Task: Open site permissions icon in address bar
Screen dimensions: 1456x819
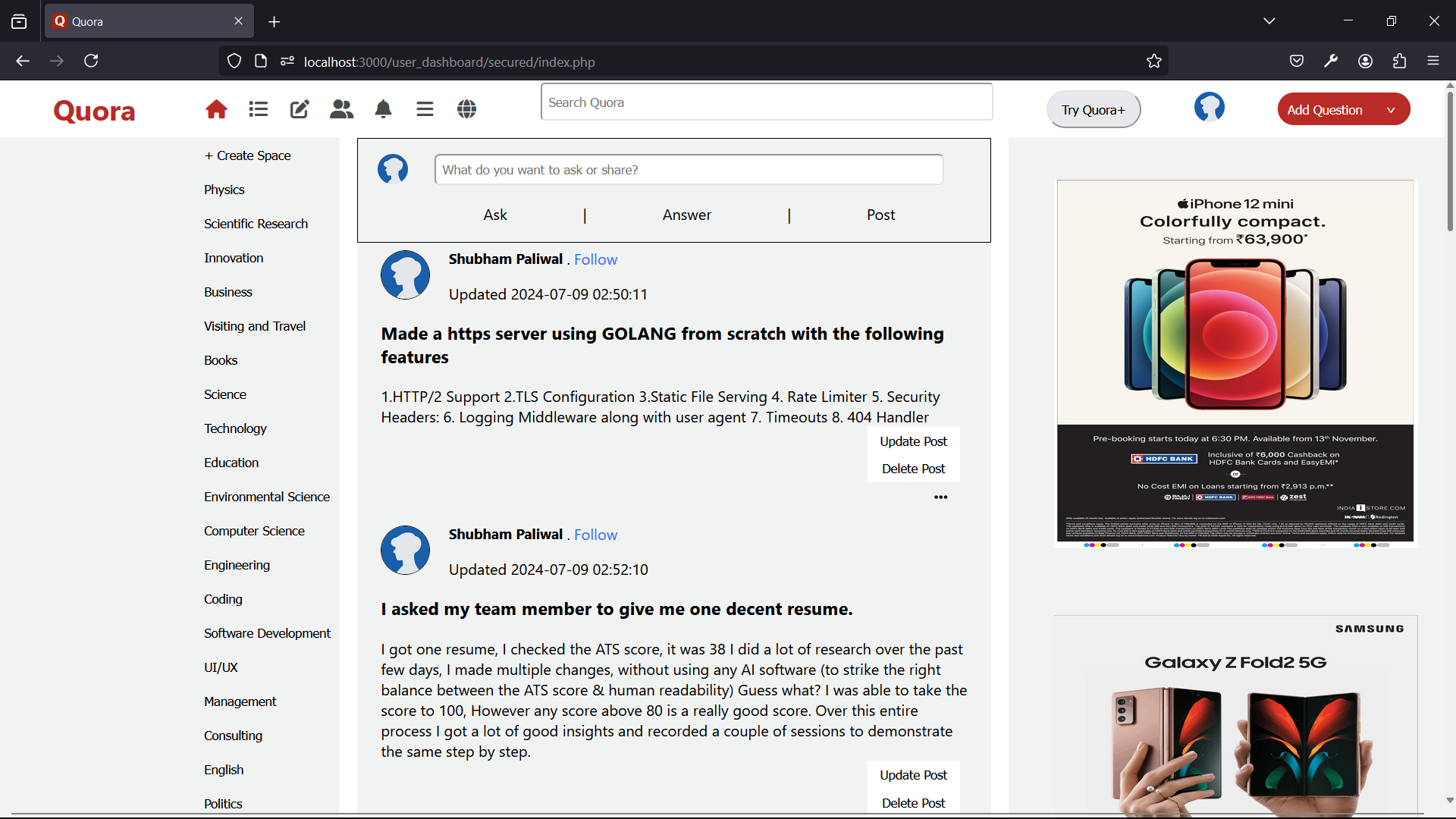Action: pos(287,61)
